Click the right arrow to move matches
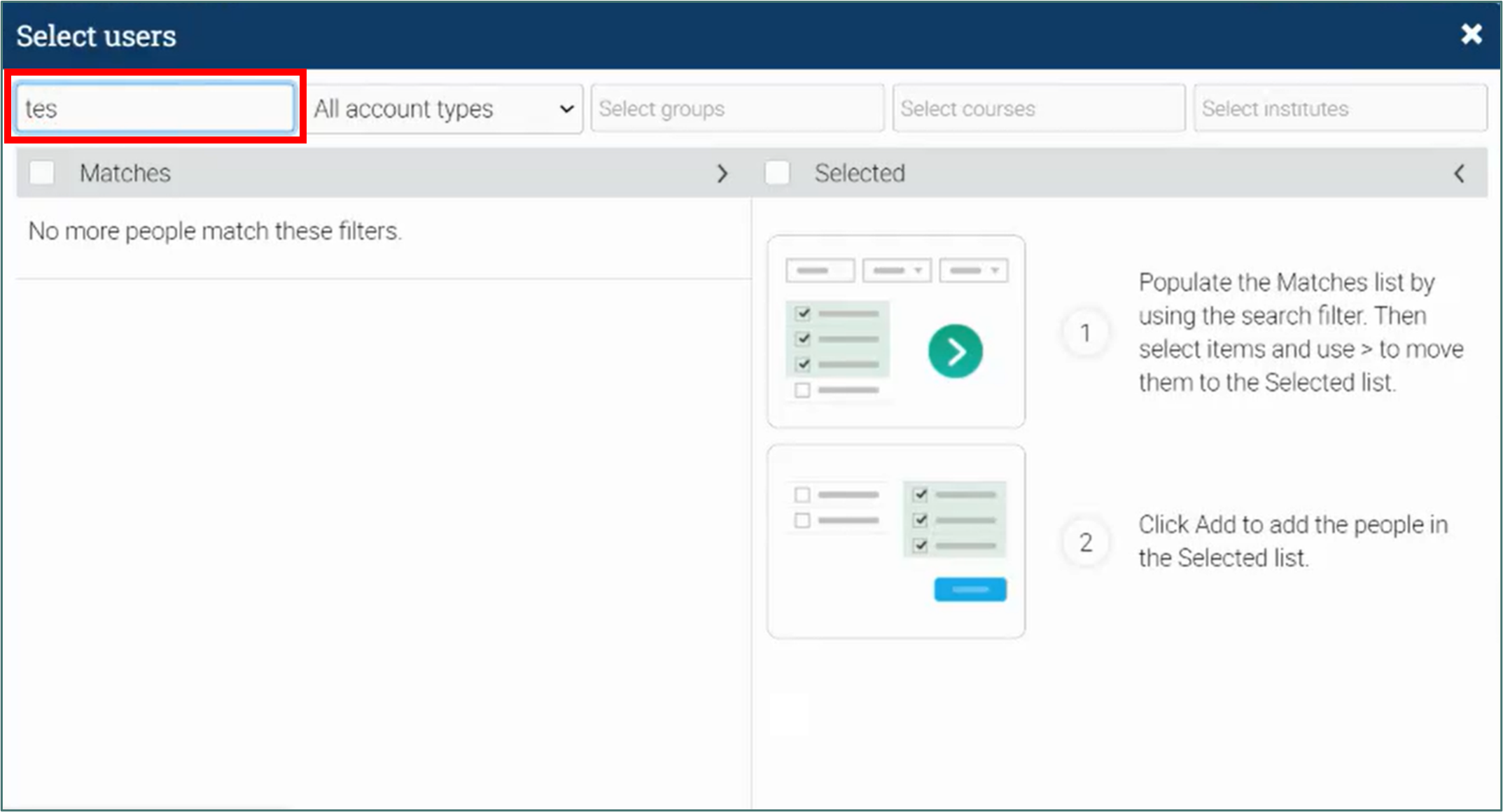Screen dimensions: 1503x812 (x=722, y=174)
